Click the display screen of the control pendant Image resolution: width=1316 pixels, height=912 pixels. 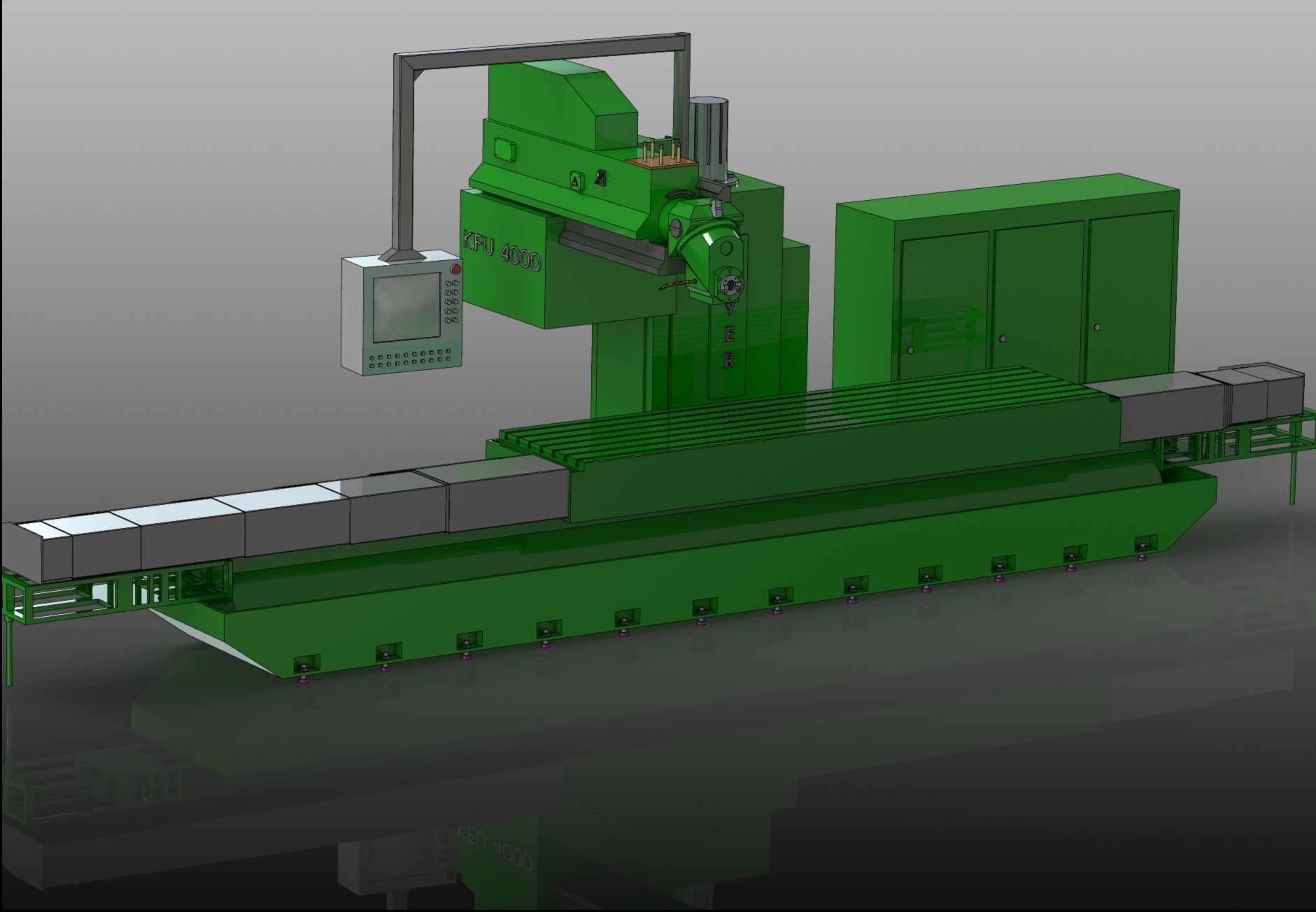tap(406, 308)
